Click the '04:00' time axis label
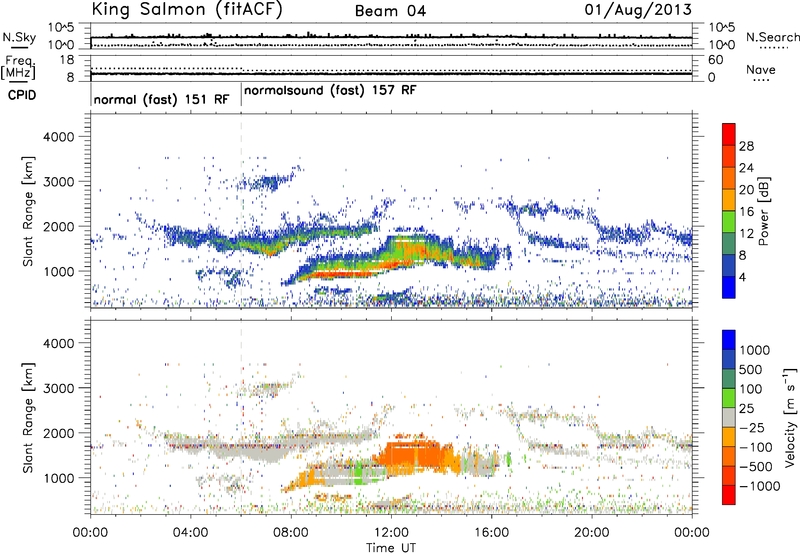The image size is (800, 554). (x=191, y=533)
